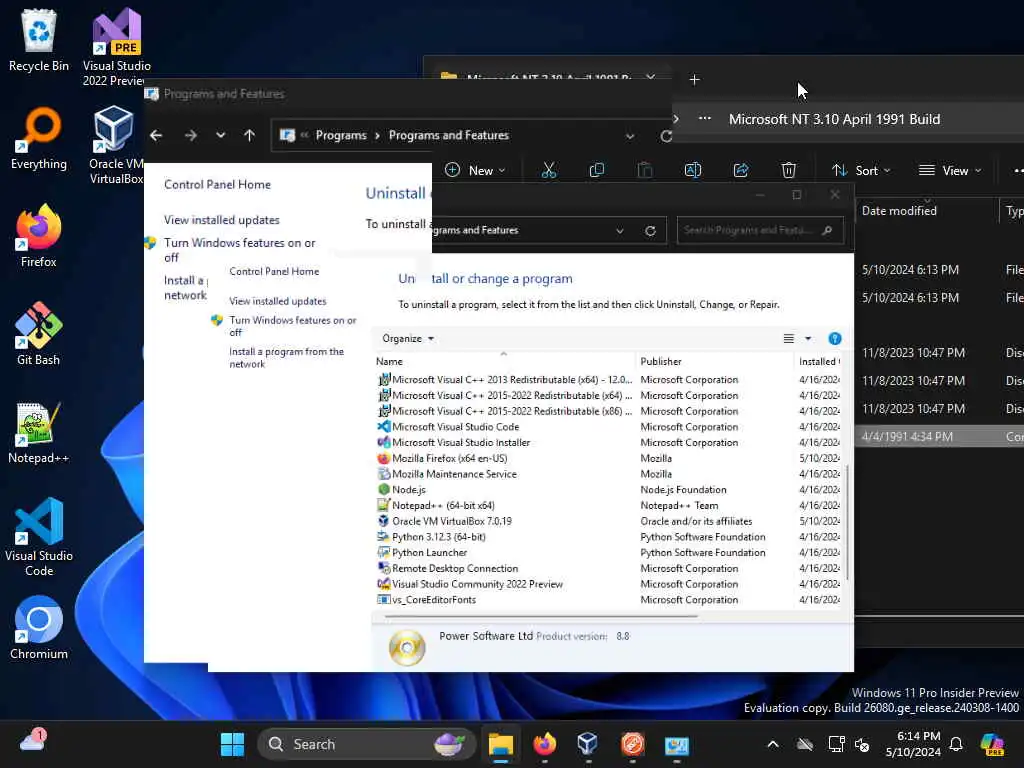Click the Delete trash icon in File Explorer
Screen dimensions: 1024x768
[788, 170]
